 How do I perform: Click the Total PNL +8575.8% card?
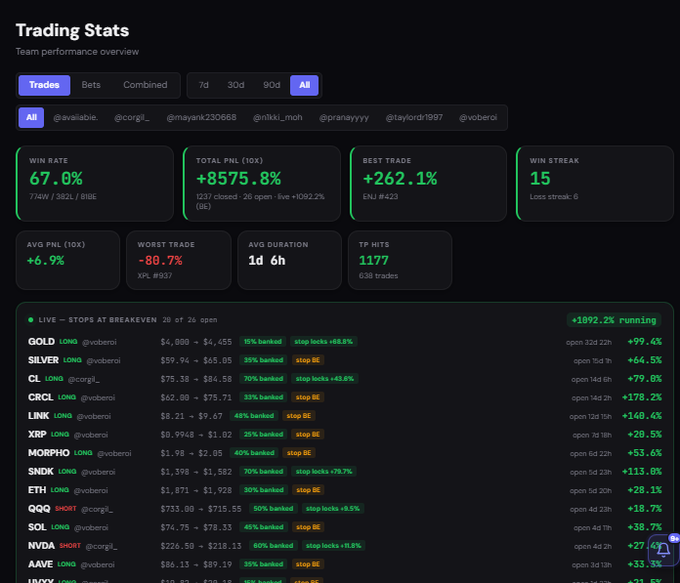pos(262,183)
